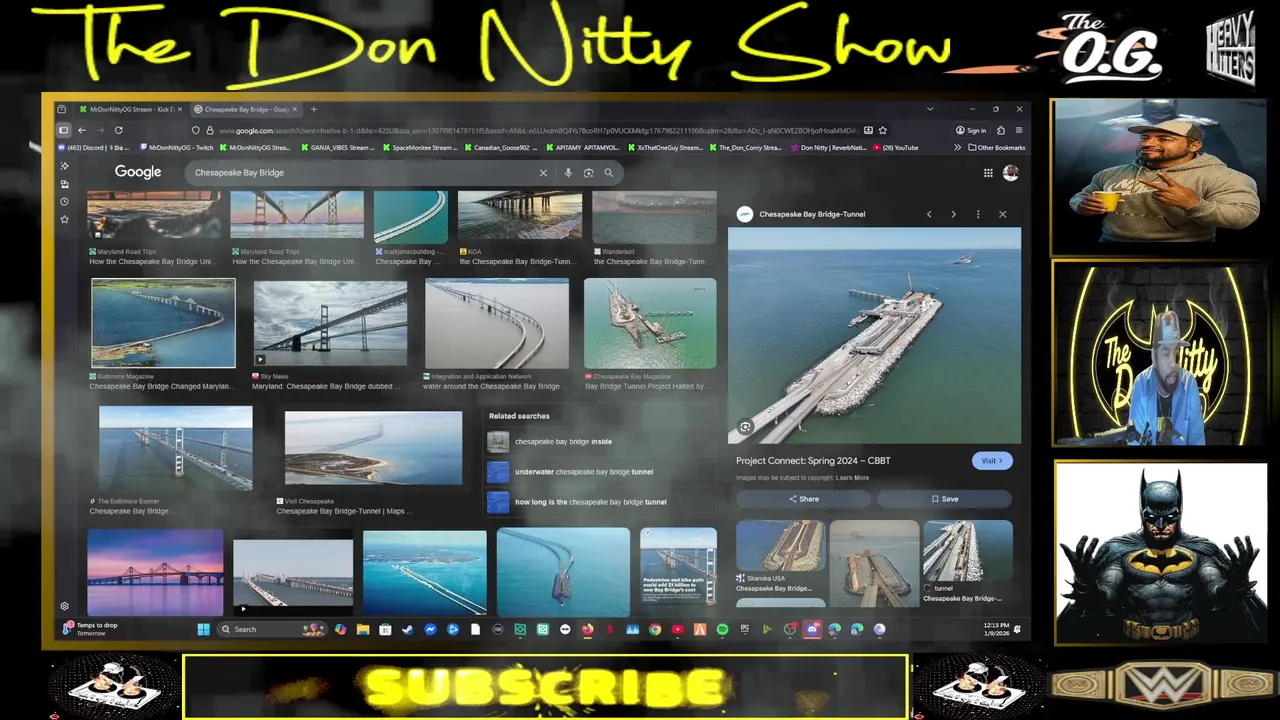
Task: Open the Other Bookmarks folder
Action: [996, 148]
